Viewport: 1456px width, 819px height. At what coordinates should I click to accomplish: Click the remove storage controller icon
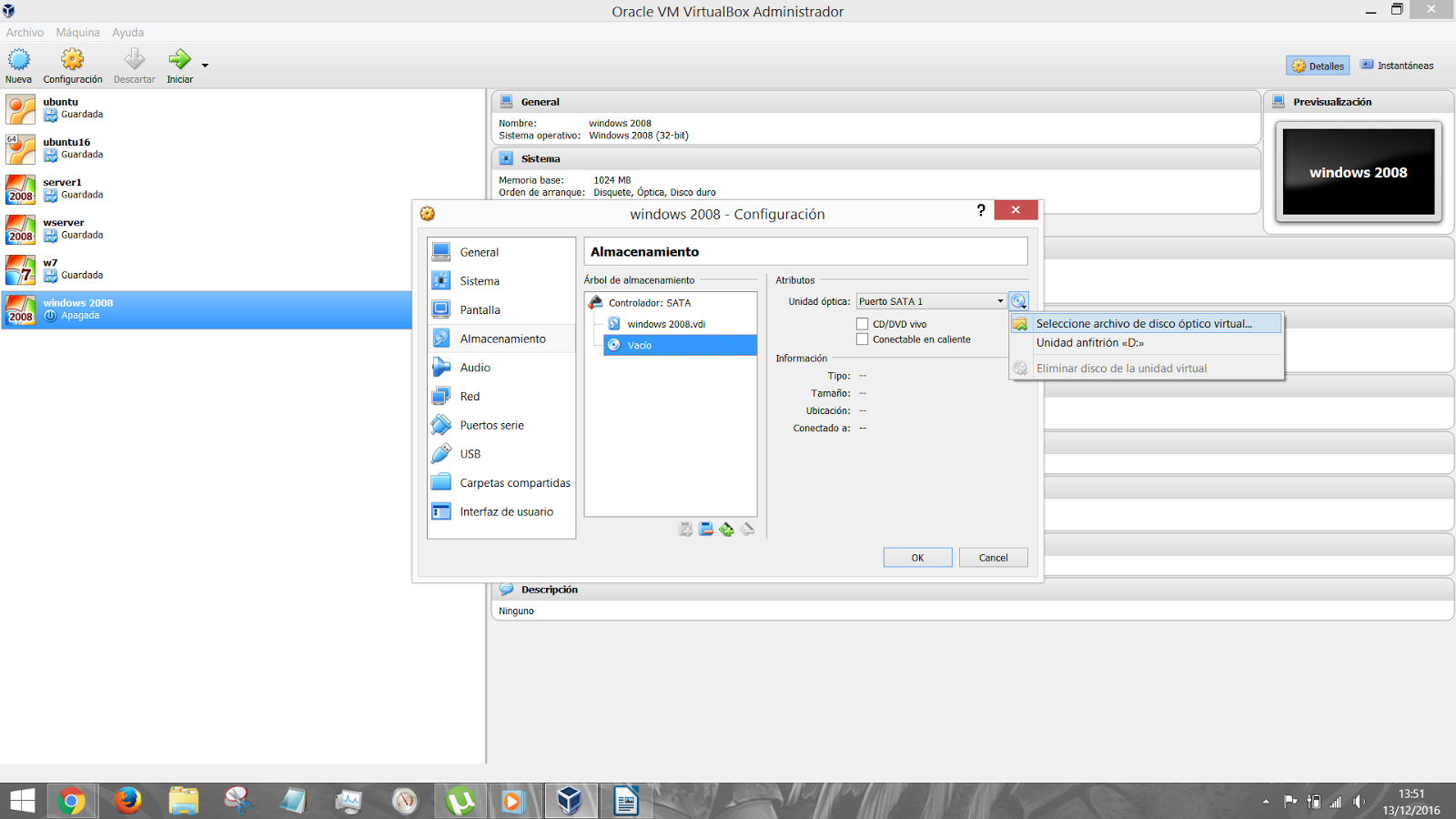click(x=705, y=529)
